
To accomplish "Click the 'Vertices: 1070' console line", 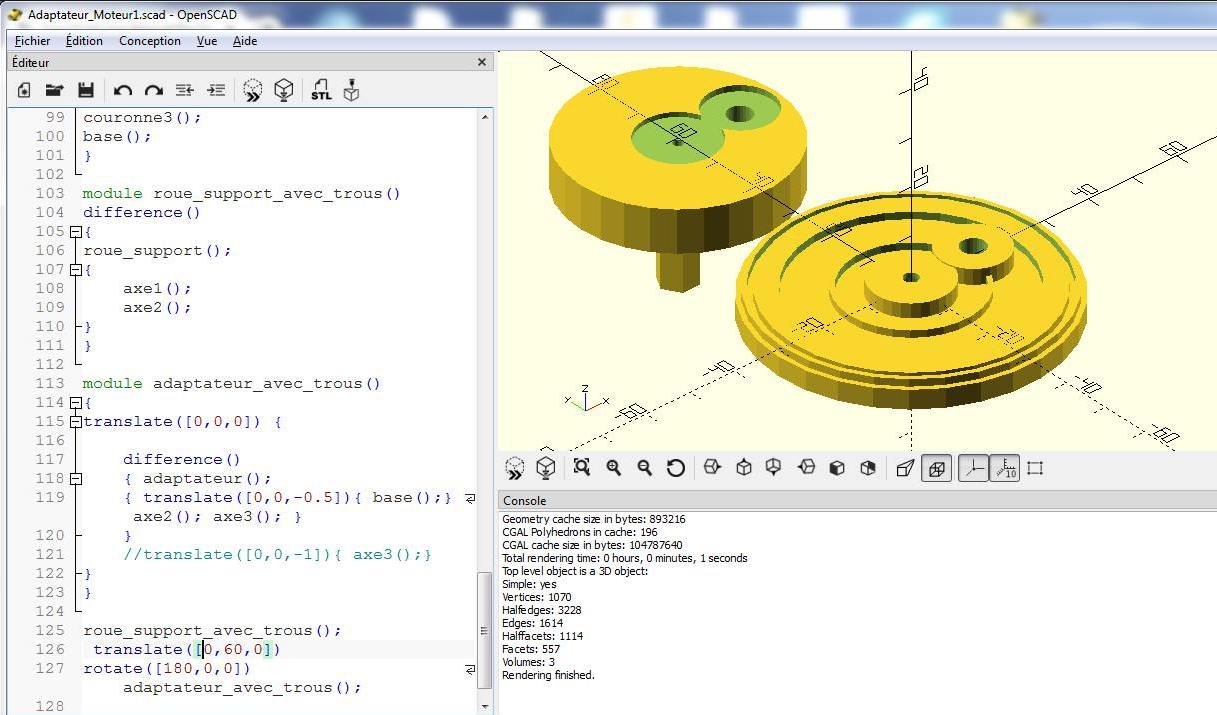I will 537,597.
